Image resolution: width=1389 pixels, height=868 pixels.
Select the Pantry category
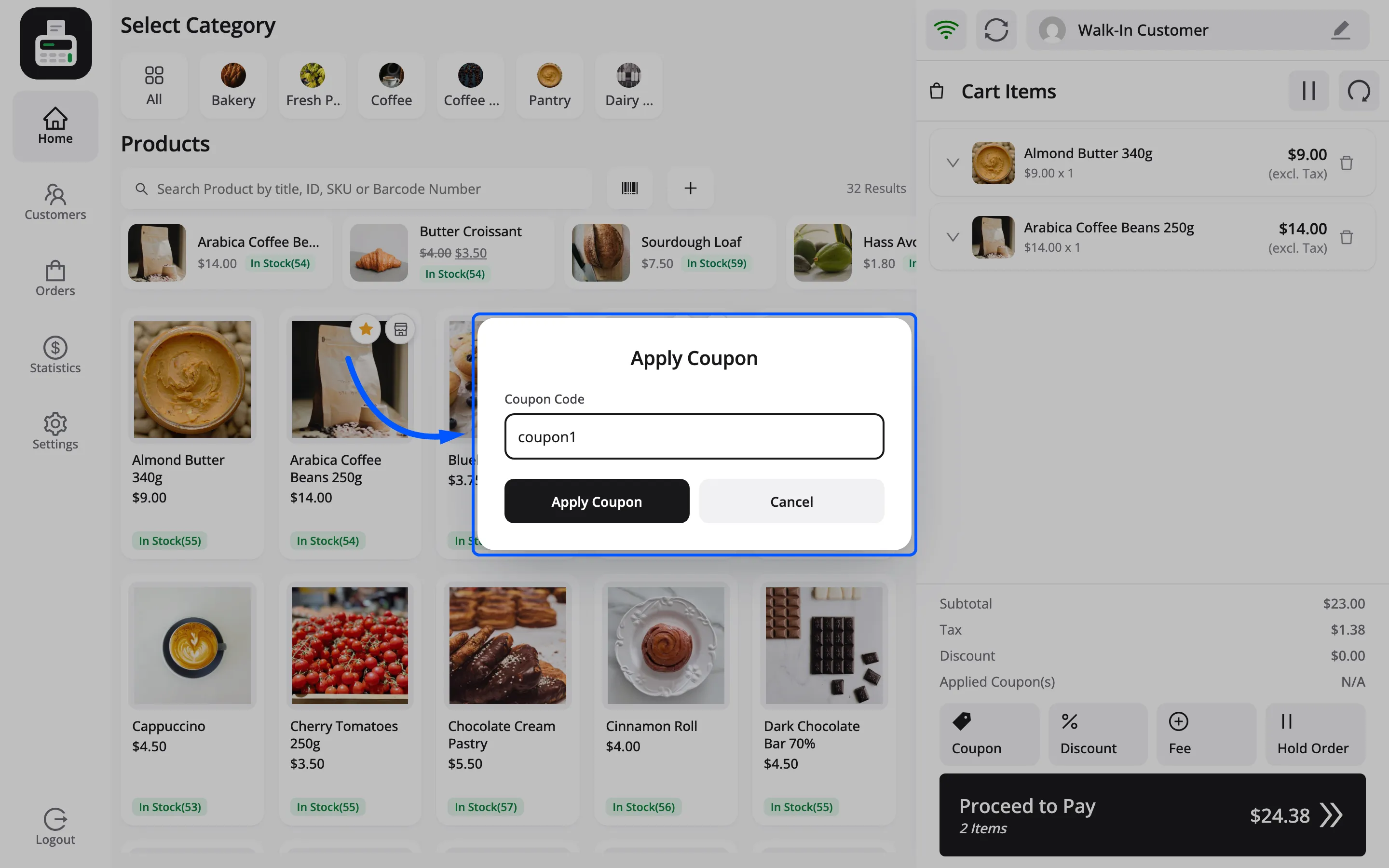[x=550, y=86]
